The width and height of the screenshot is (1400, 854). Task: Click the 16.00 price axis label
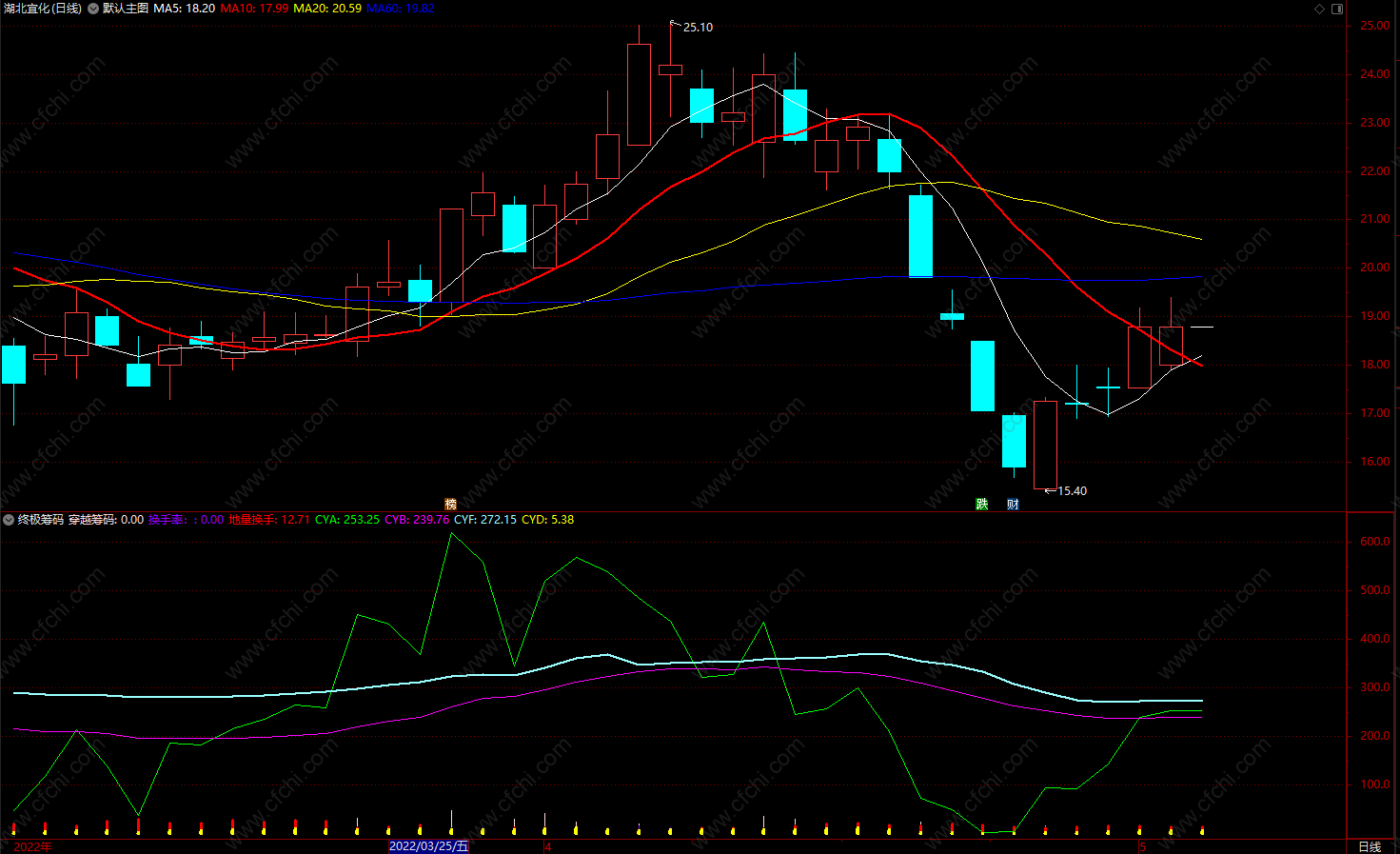1374,463
